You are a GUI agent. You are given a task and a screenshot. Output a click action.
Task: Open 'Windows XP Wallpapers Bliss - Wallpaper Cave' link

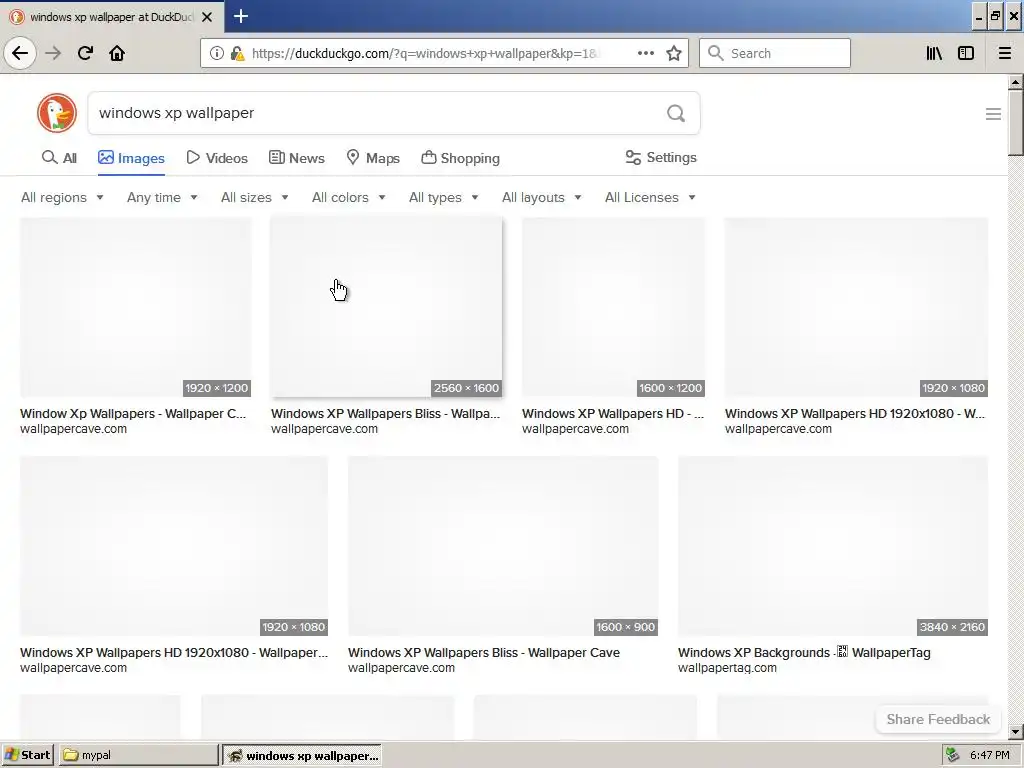[x=484, y=652]
